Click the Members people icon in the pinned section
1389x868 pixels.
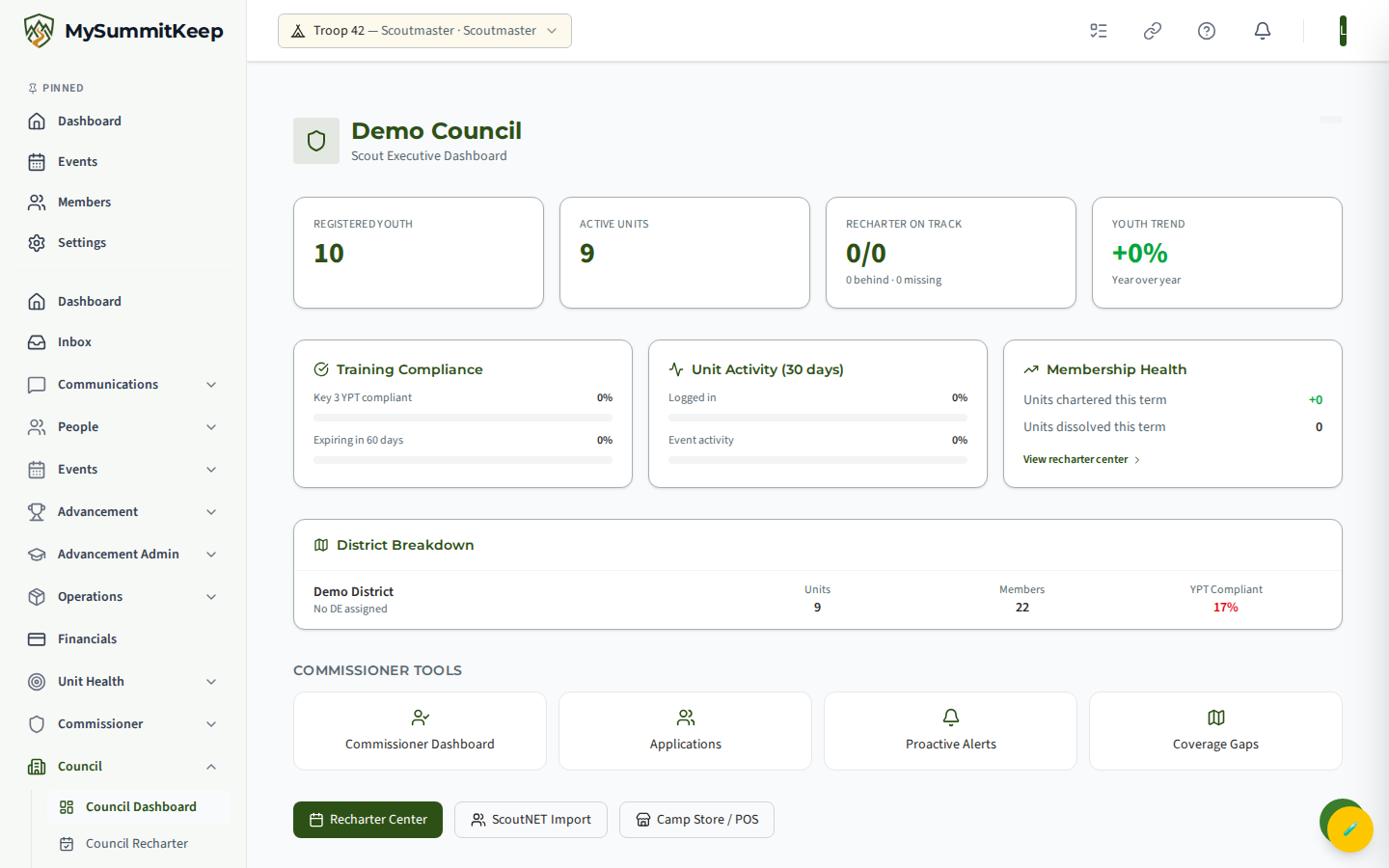pyautogui.click(x=37, y=203)
